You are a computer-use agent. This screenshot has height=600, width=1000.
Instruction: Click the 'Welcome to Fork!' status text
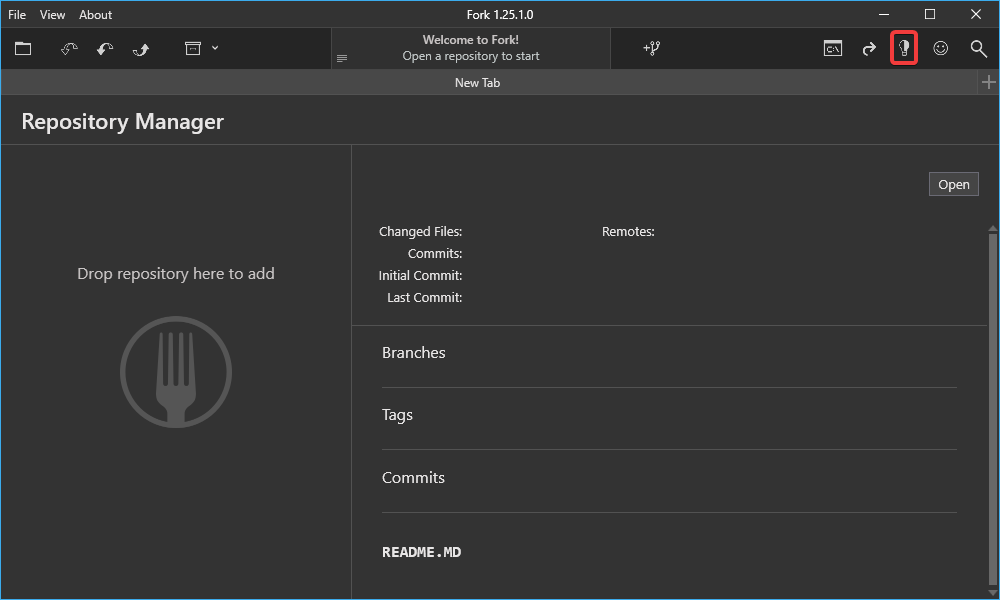pos(471,40)
